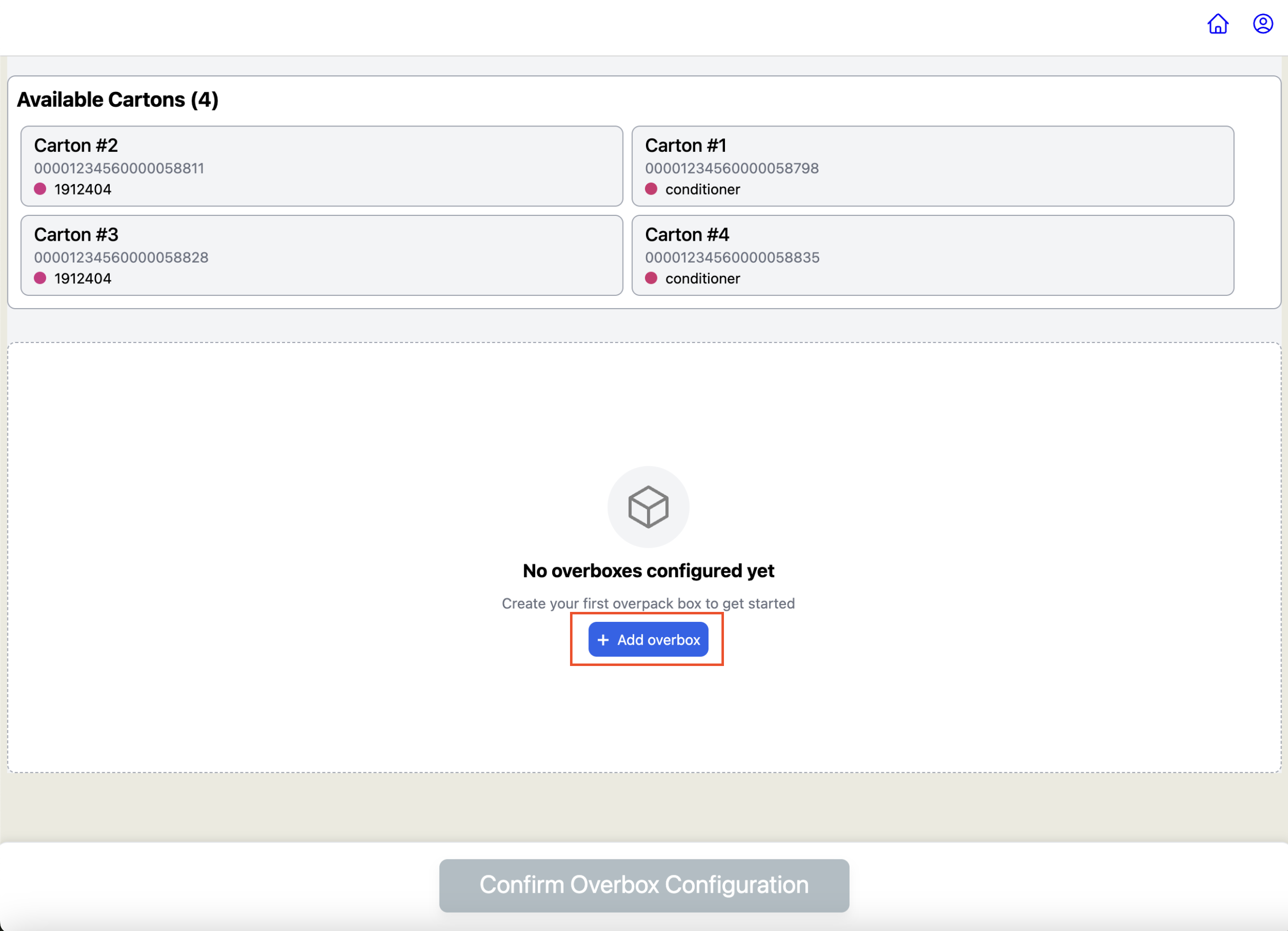1288x931 pixels.
Task: Click the conditioner label in Carton #4
Action: click(703, 278)
